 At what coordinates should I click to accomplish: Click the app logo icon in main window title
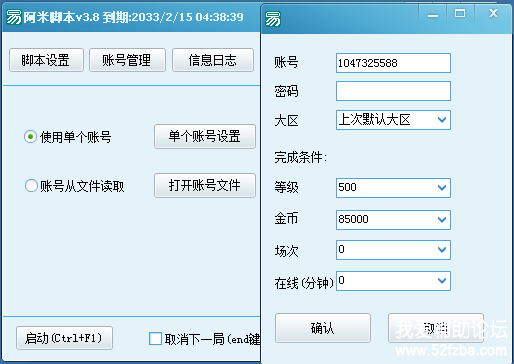click(x=14, y=17)
